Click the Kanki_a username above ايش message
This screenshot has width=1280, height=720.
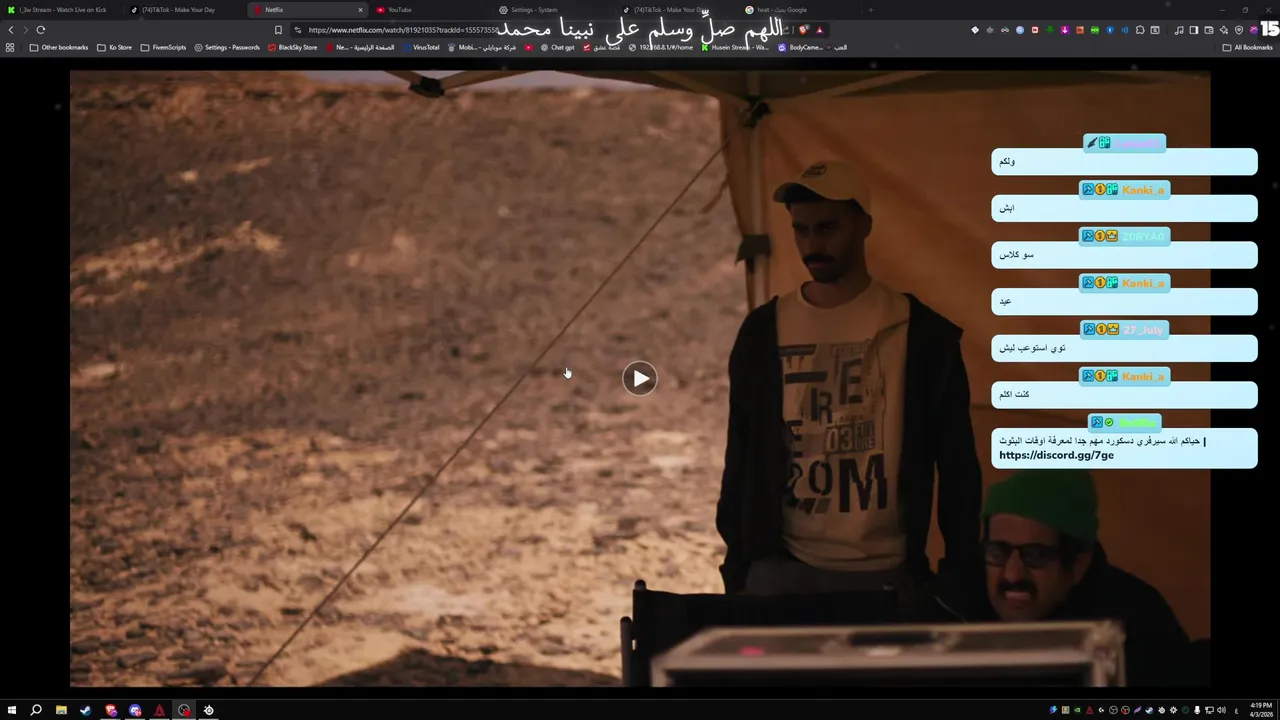(x=1143, y=190)
